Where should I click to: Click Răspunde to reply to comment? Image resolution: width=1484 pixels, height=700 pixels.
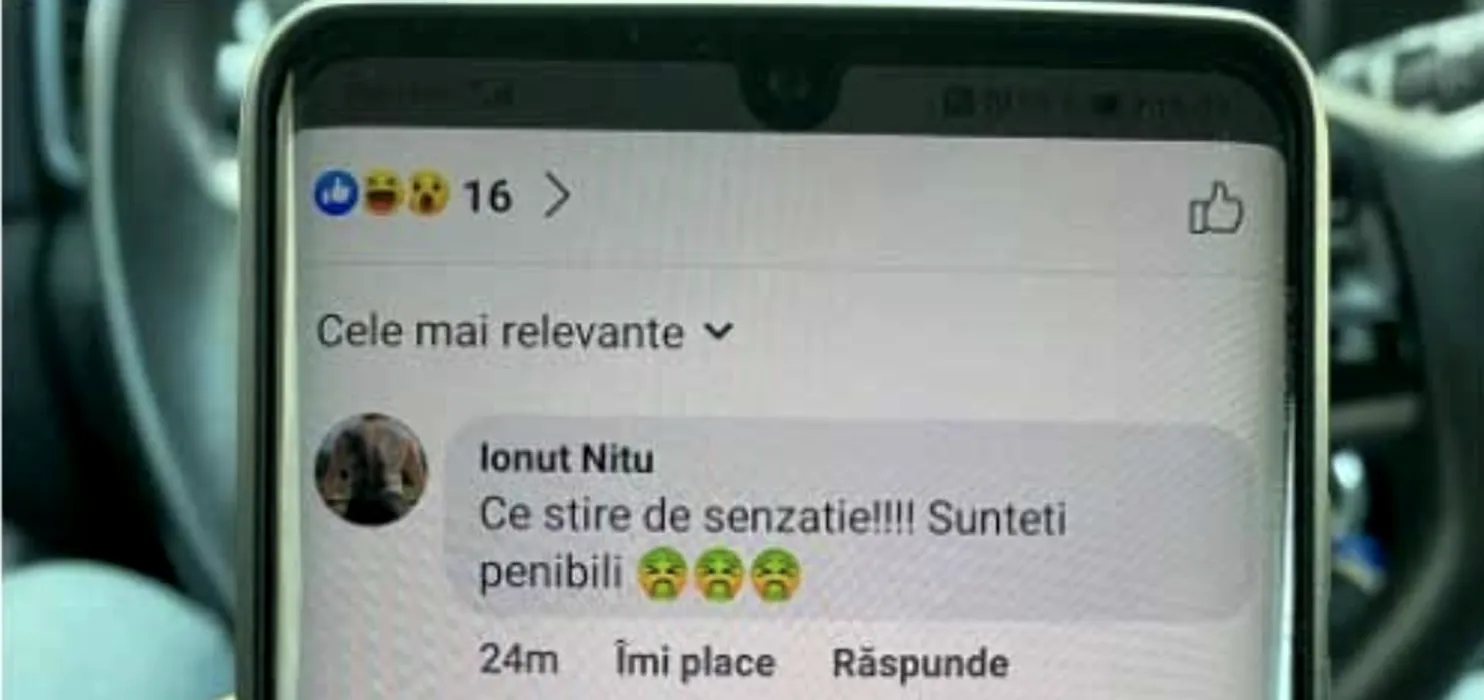(x=920, y=663)
